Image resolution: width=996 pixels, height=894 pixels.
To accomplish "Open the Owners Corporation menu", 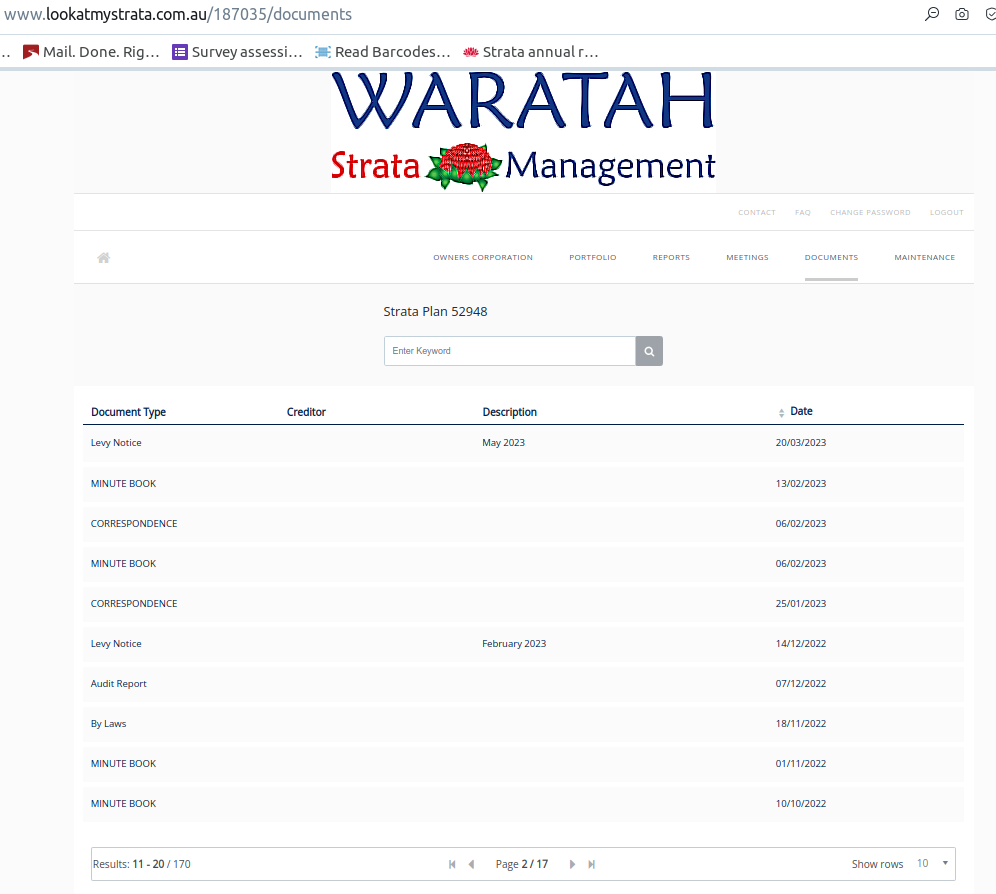I will [483, 258].
